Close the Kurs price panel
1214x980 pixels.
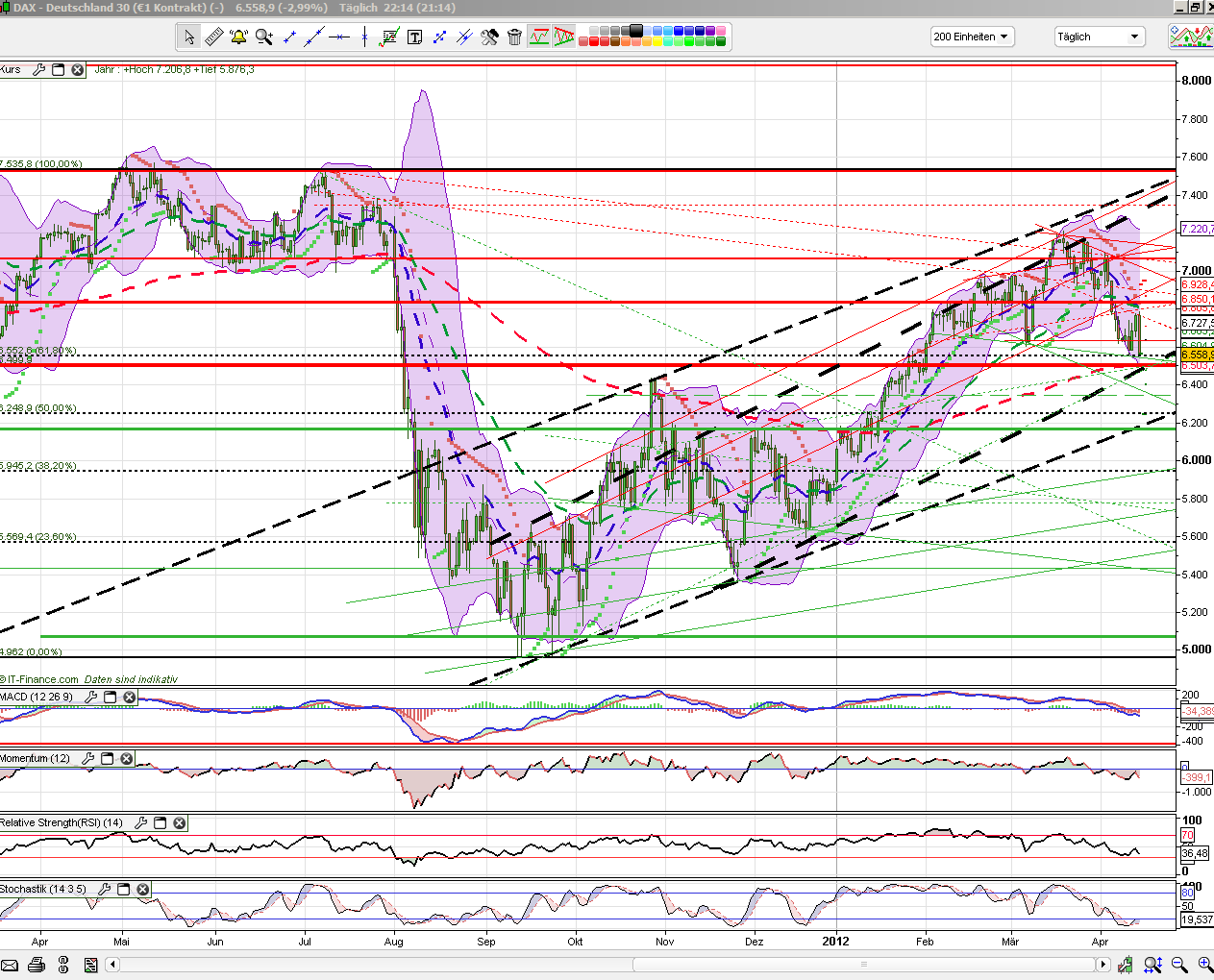pos(78,69)
